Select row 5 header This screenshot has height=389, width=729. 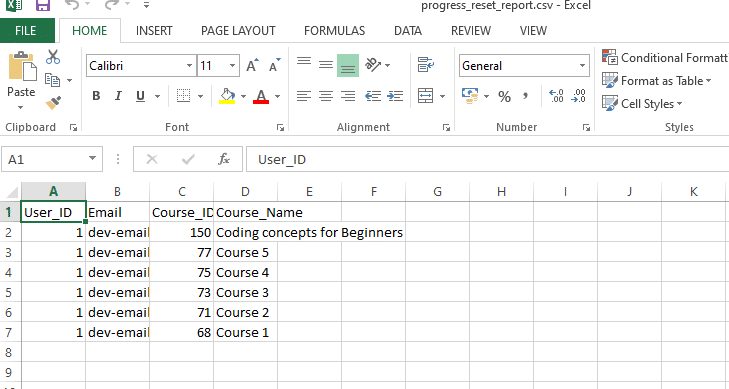point(9,292)
